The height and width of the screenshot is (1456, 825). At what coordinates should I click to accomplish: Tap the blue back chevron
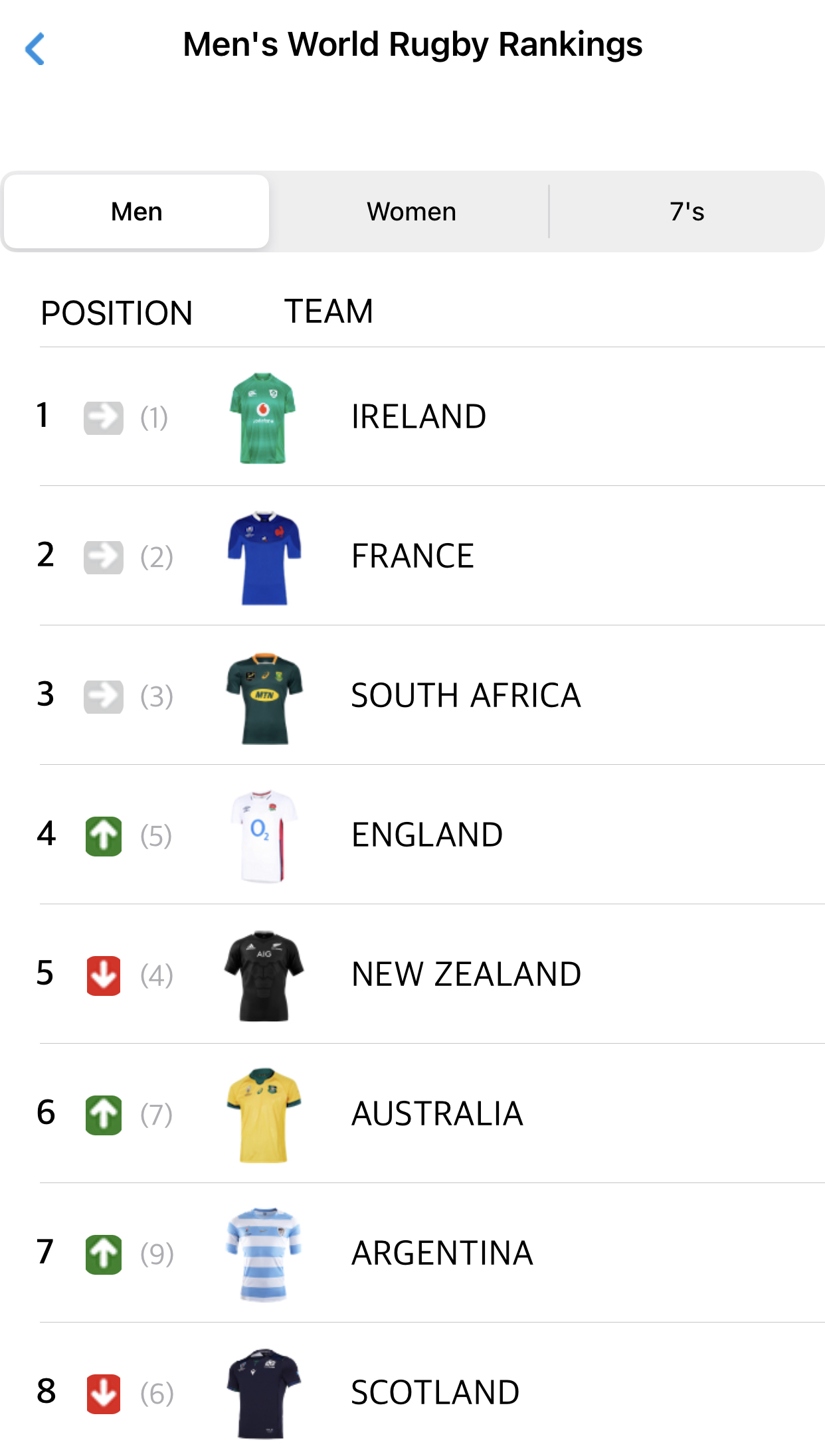pyautogui.click(x=35, y=48)
